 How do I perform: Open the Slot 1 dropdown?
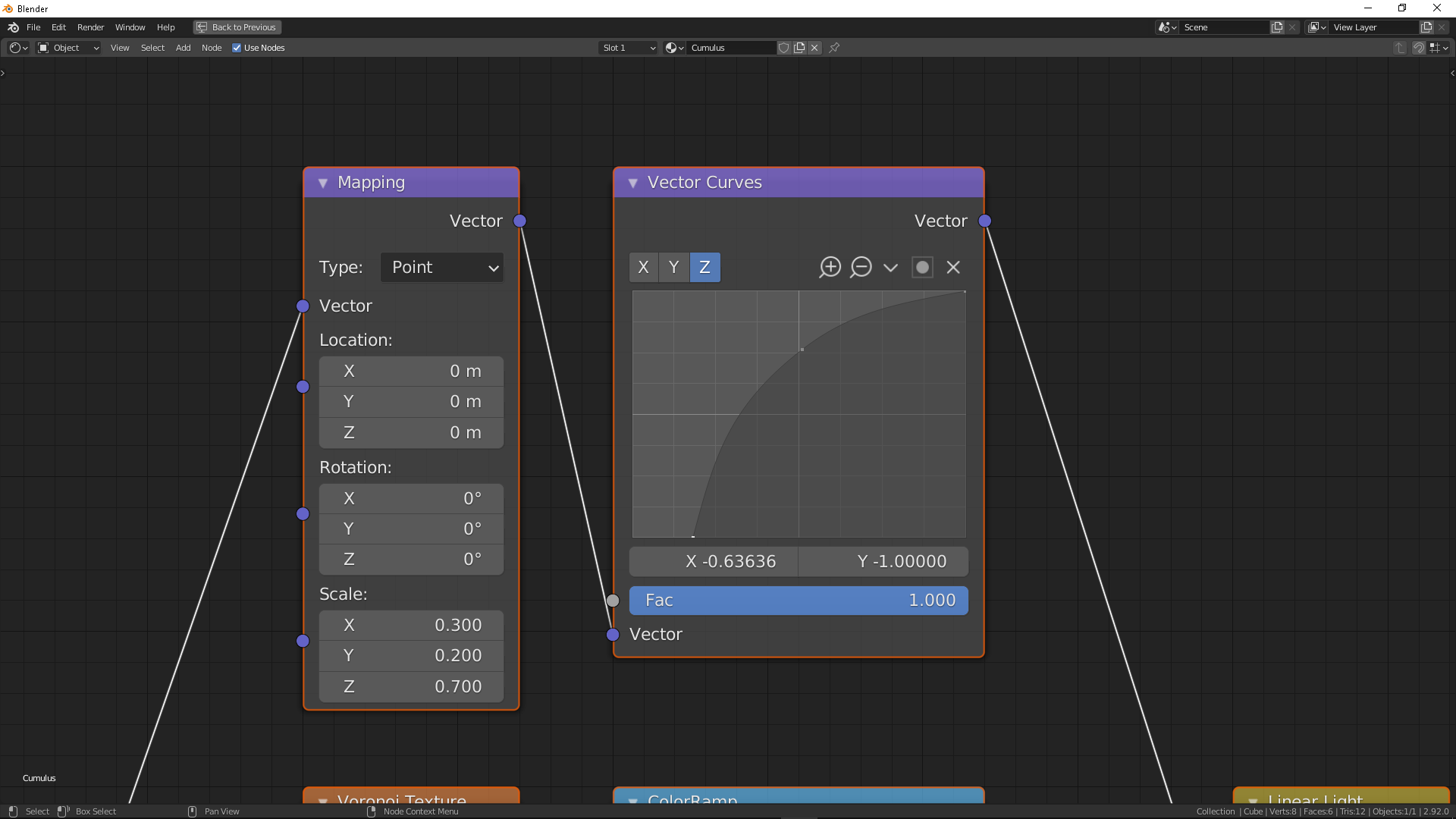click(629, 48)
